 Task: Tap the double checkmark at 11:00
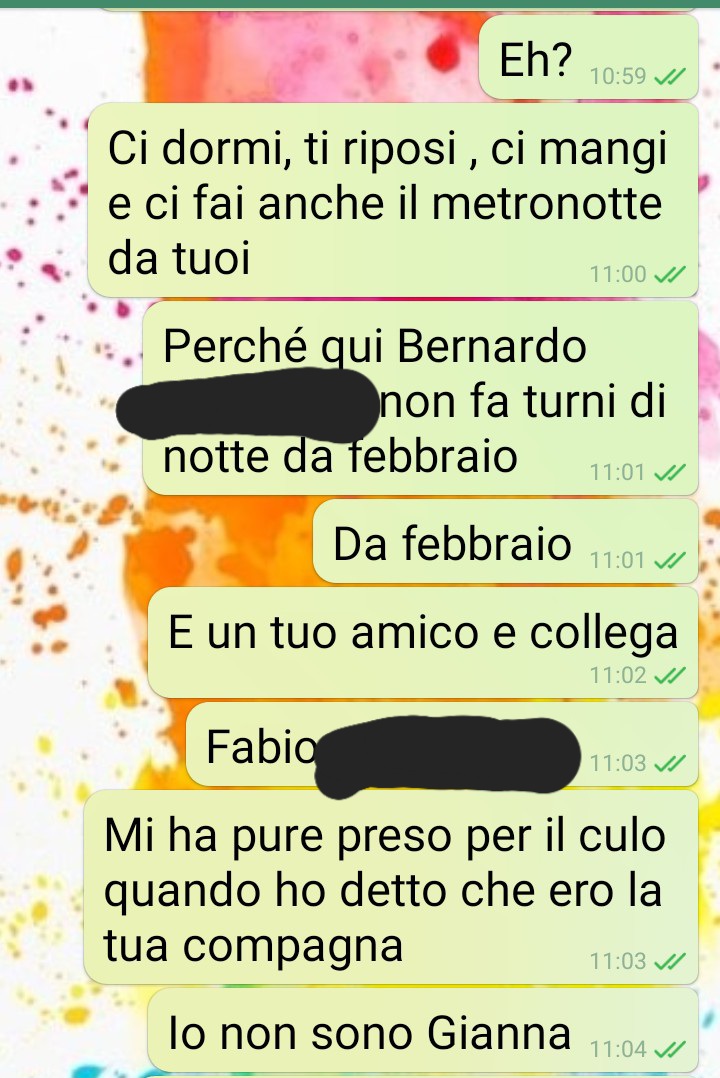[x=669, y=275]
